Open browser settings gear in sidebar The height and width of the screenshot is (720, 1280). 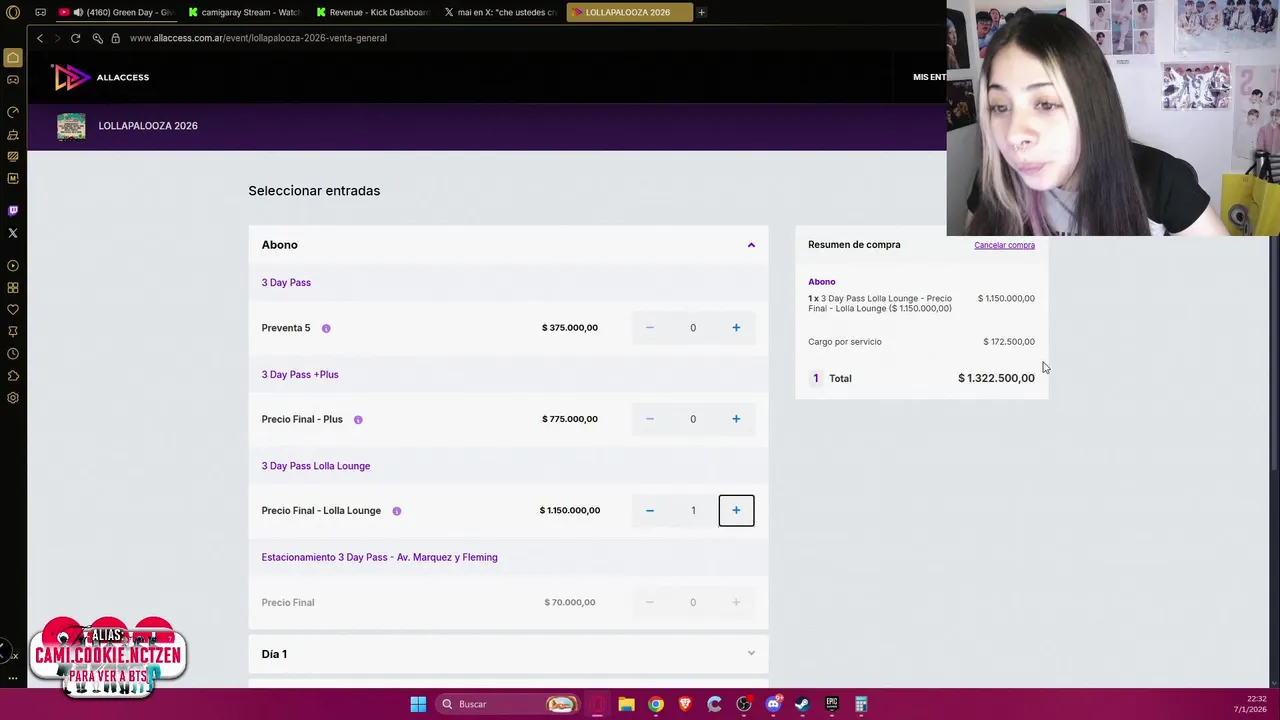point(13,398)
